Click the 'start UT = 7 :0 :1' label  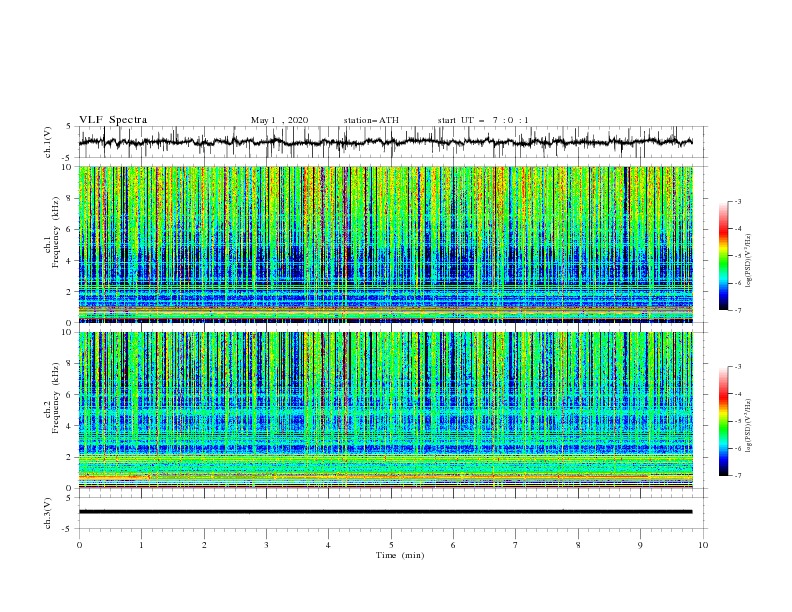tap(483, 120)
